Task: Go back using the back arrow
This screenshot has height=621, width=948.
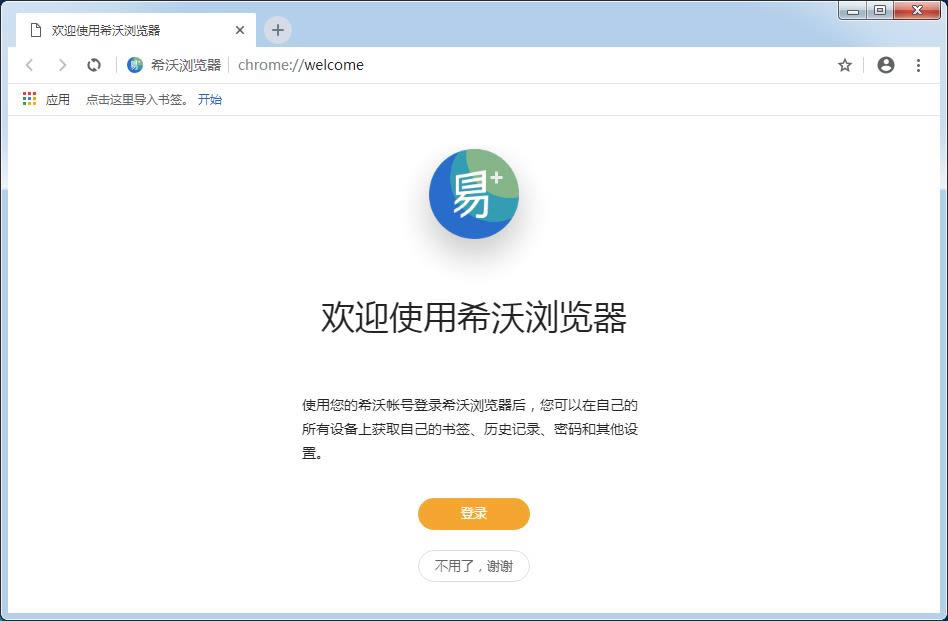Action: point(30,65)
